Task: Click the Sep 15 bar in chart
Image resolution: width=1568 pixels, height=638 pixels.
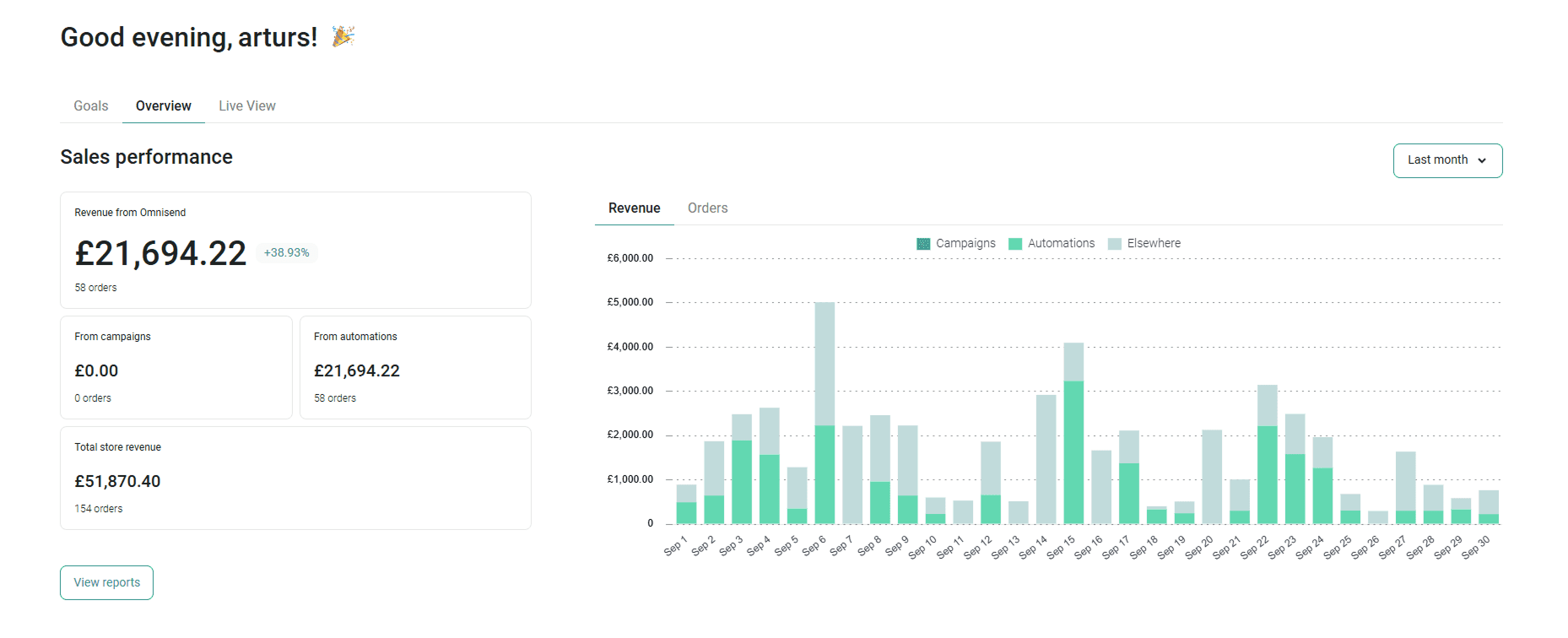Action: point(1073,433)
